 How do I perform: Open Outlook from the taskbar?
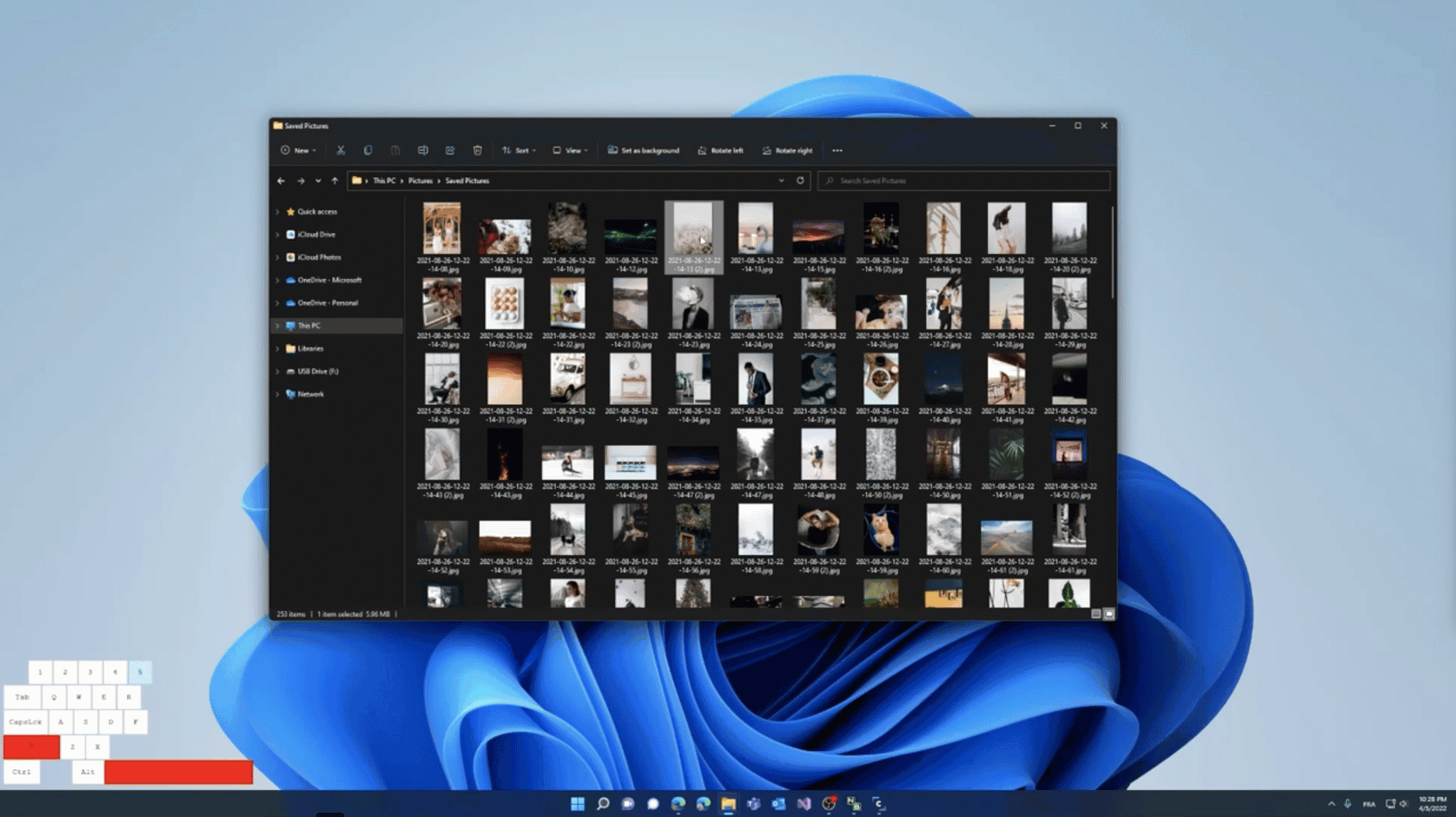[x=778, y=804]
